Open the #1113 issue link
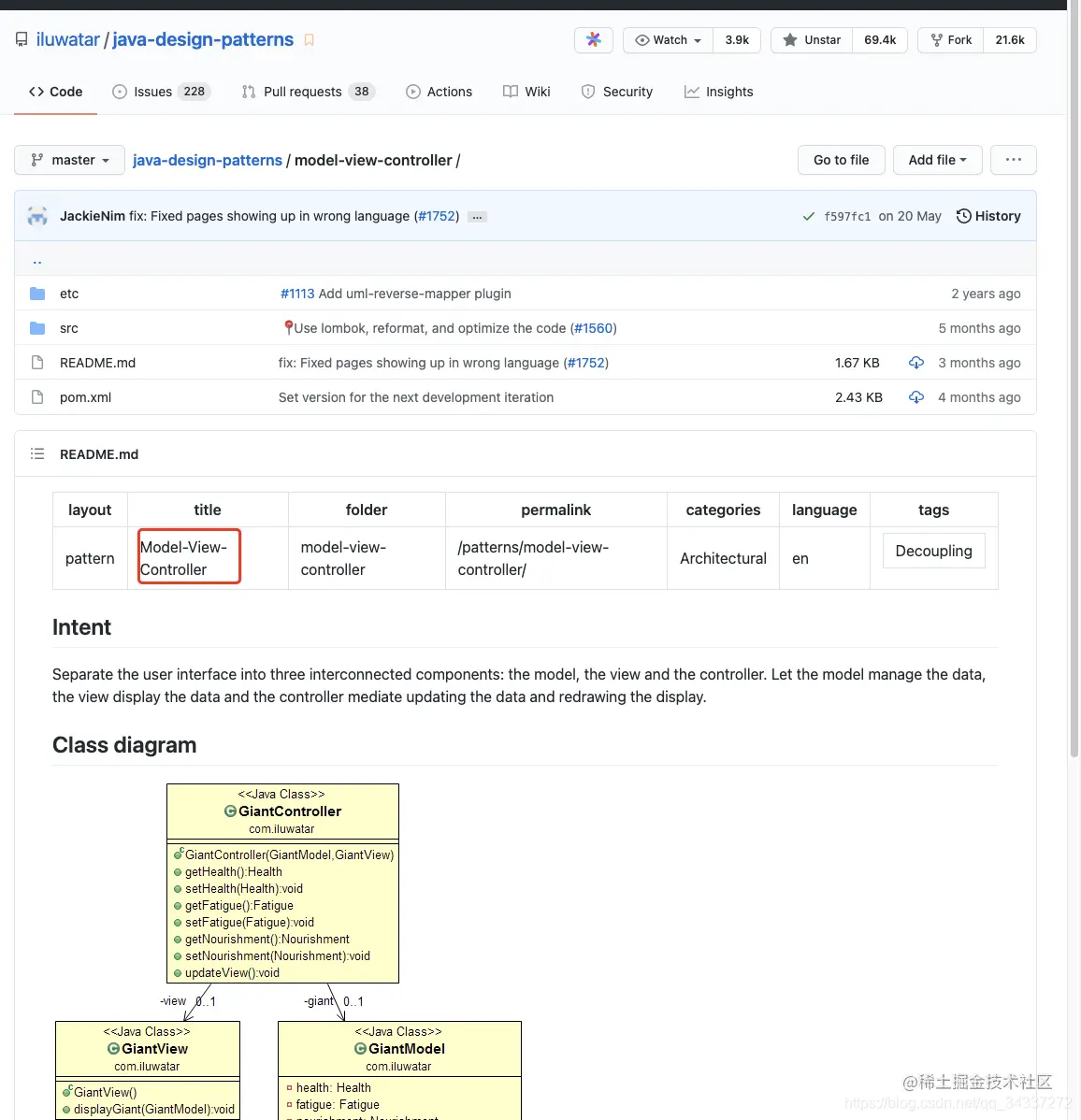1081x1120 pixels. point(297,294)
